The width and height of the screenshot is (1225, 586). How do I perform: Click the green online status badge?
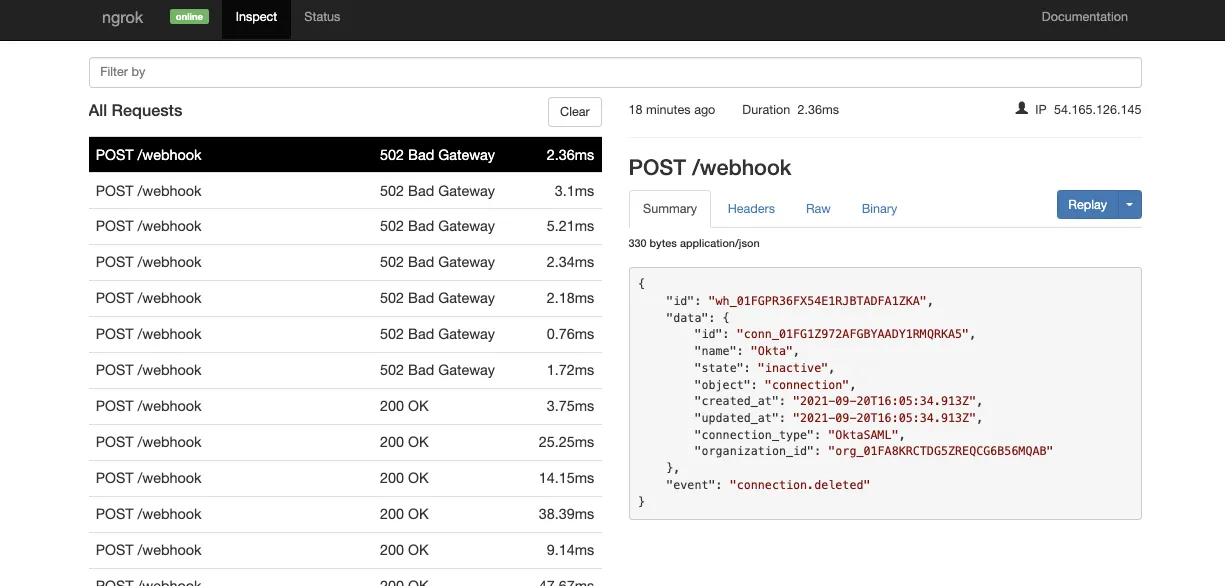[x=189, y=17]
